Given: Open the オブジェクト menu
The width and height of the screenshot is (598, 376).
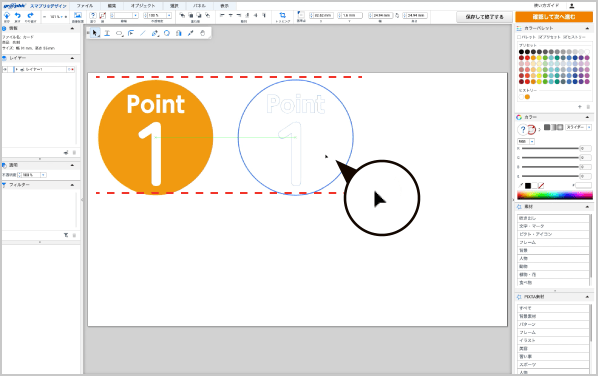Looking at the screenshot, I should point(143,6).
